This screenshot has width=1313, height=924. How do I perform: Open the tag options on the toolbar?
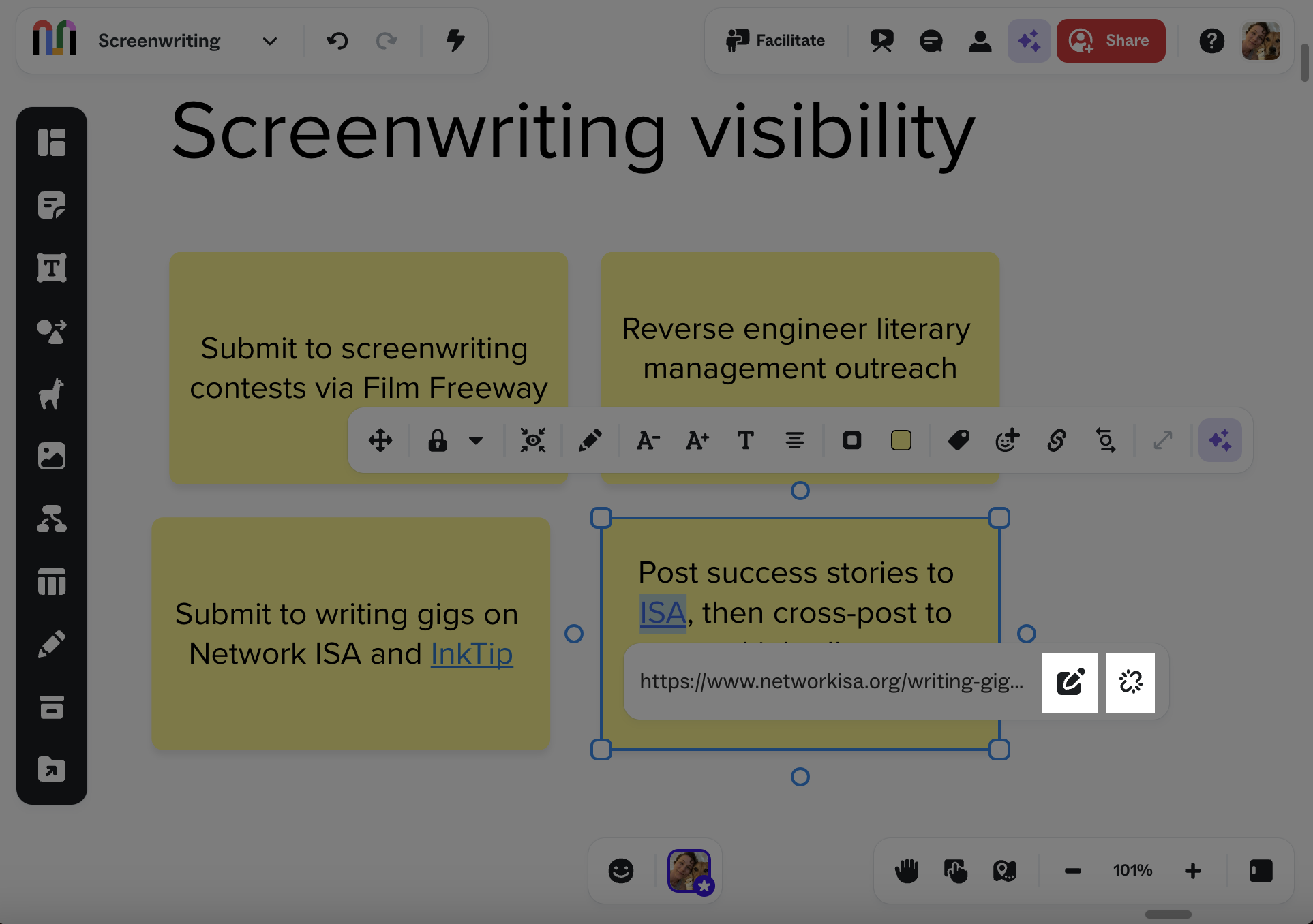pos(959,441)
